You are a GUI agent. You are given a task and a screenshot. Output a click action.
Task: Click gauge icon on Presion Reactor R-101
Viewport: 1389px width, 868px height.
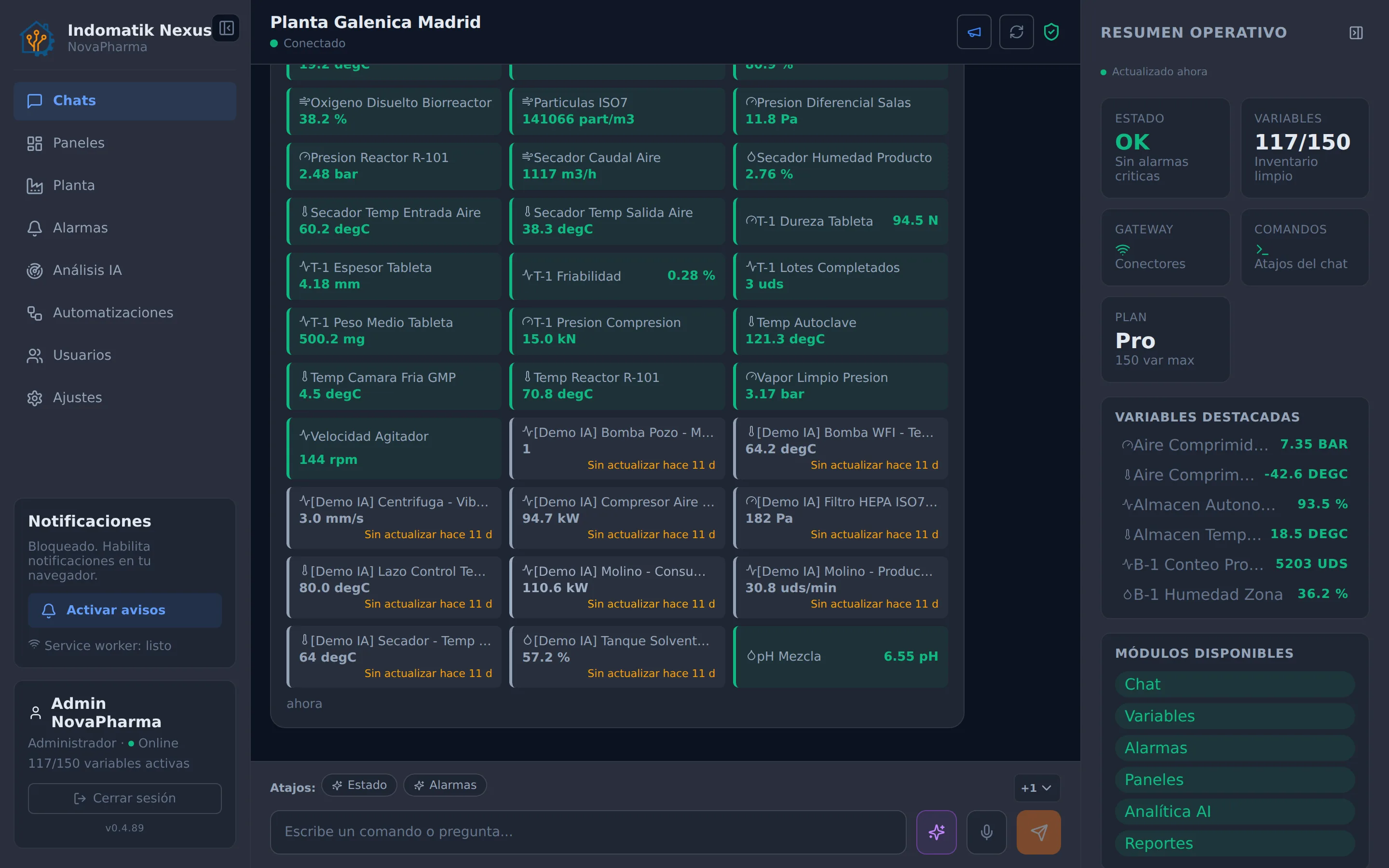pyautogui.click(x=304, y=157)
